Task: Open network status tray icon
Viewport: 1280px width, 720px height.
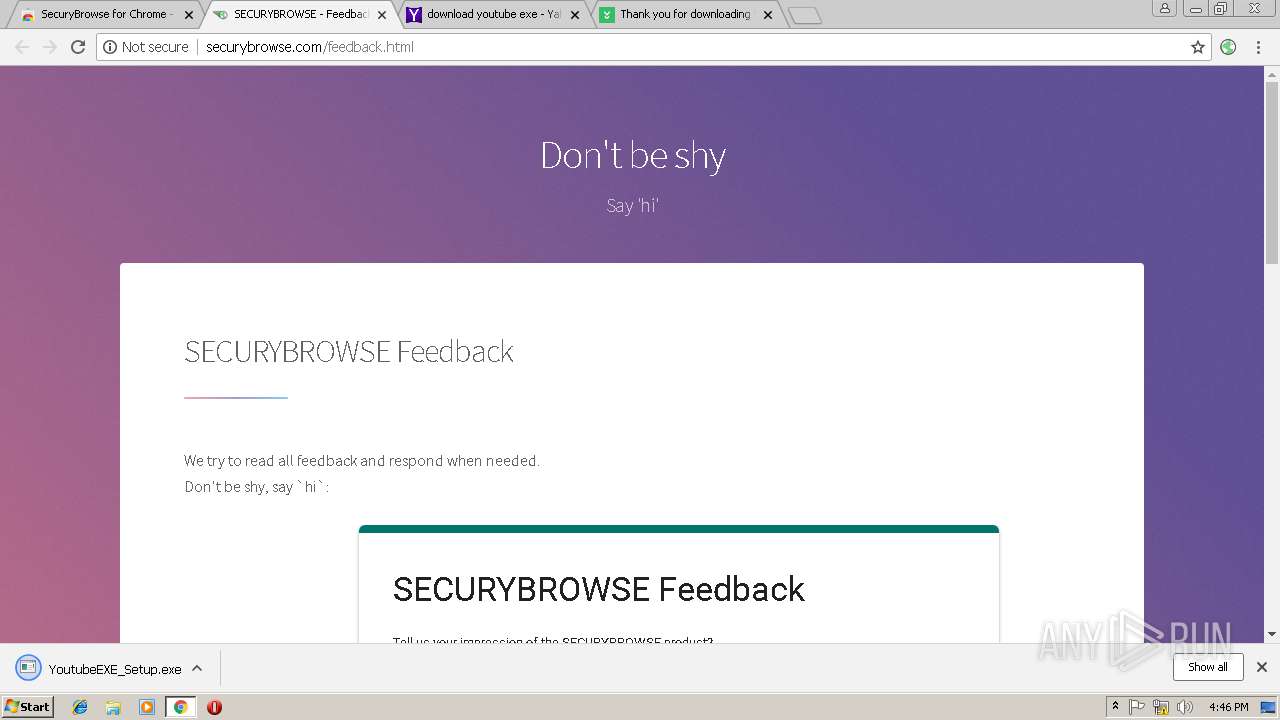Action: click(x=1161, y=707)
